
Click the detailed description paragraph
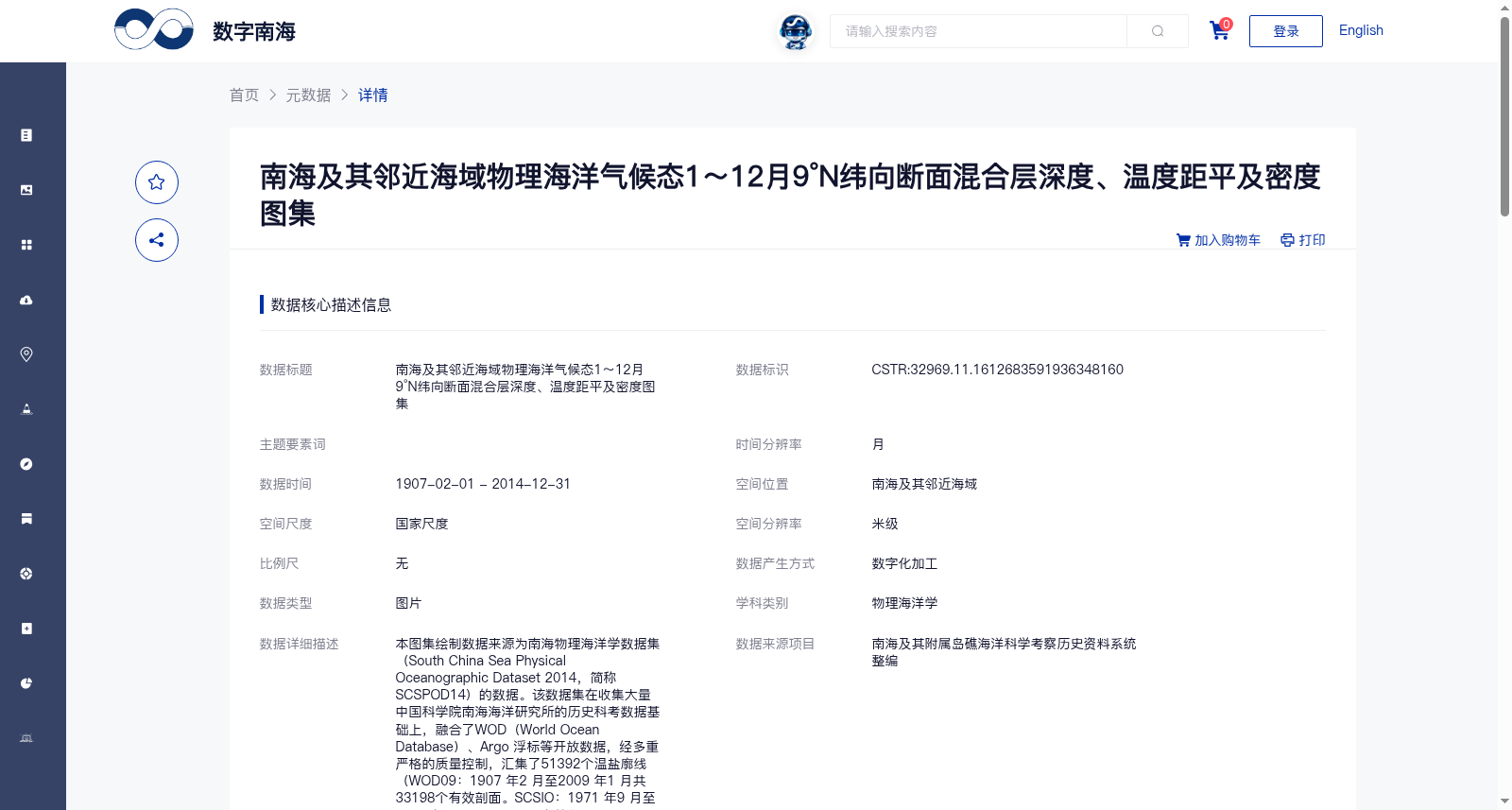coord(527,722)
